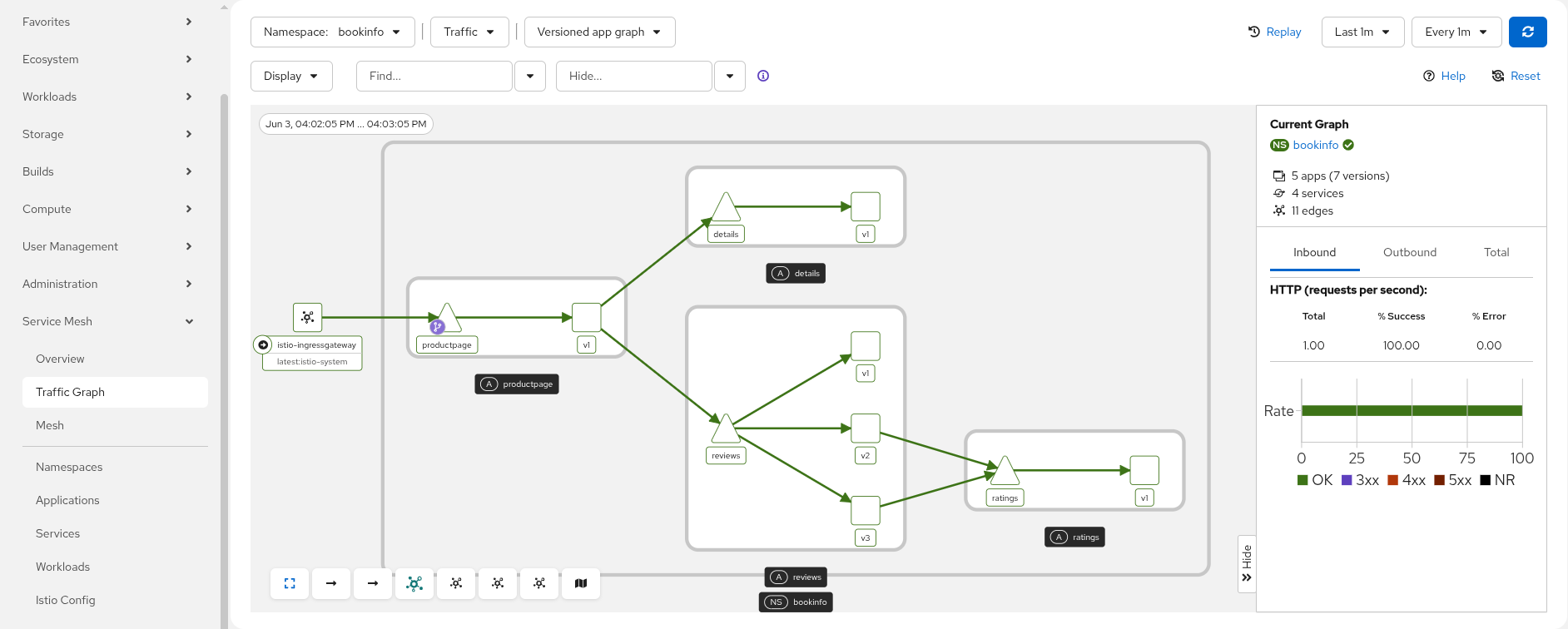Screen dimensions: 1568x629
Task: Open the bookinfo namespace link
Action: [1316, 145]
